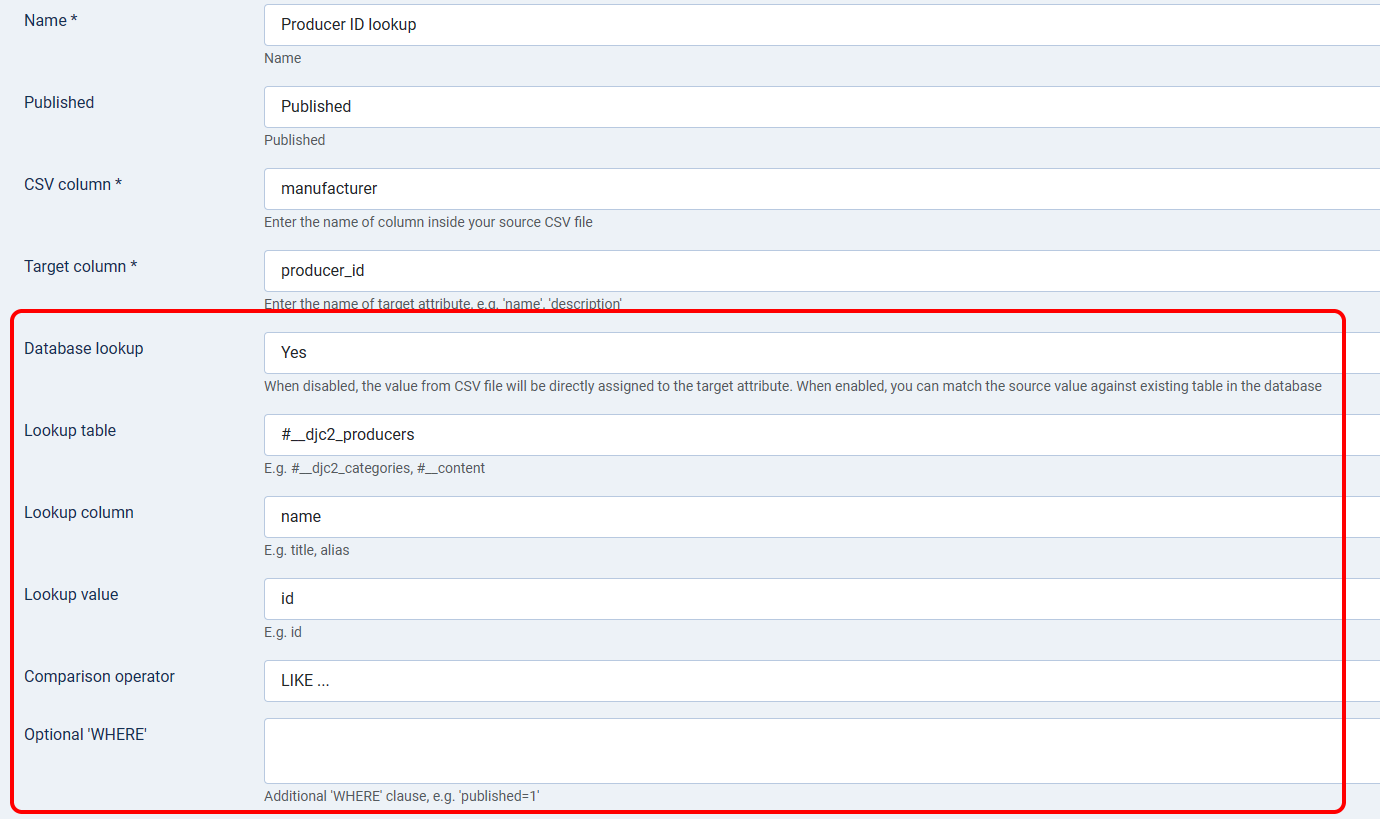This screenshot has height=819, width=1380.
Task: Click the 'CSV column *' label
Action: click(x=73, y=184)
